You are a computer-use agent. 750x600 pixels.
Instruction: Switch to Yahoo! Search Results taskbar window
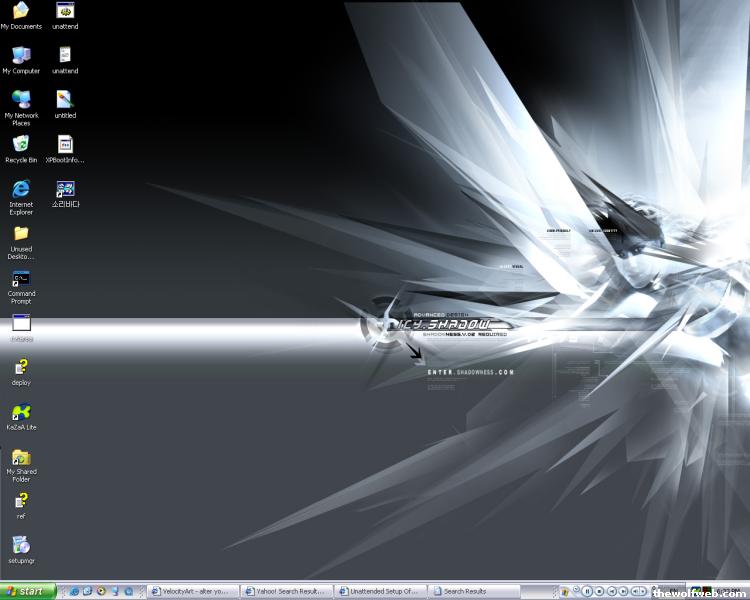coord(285,591)
